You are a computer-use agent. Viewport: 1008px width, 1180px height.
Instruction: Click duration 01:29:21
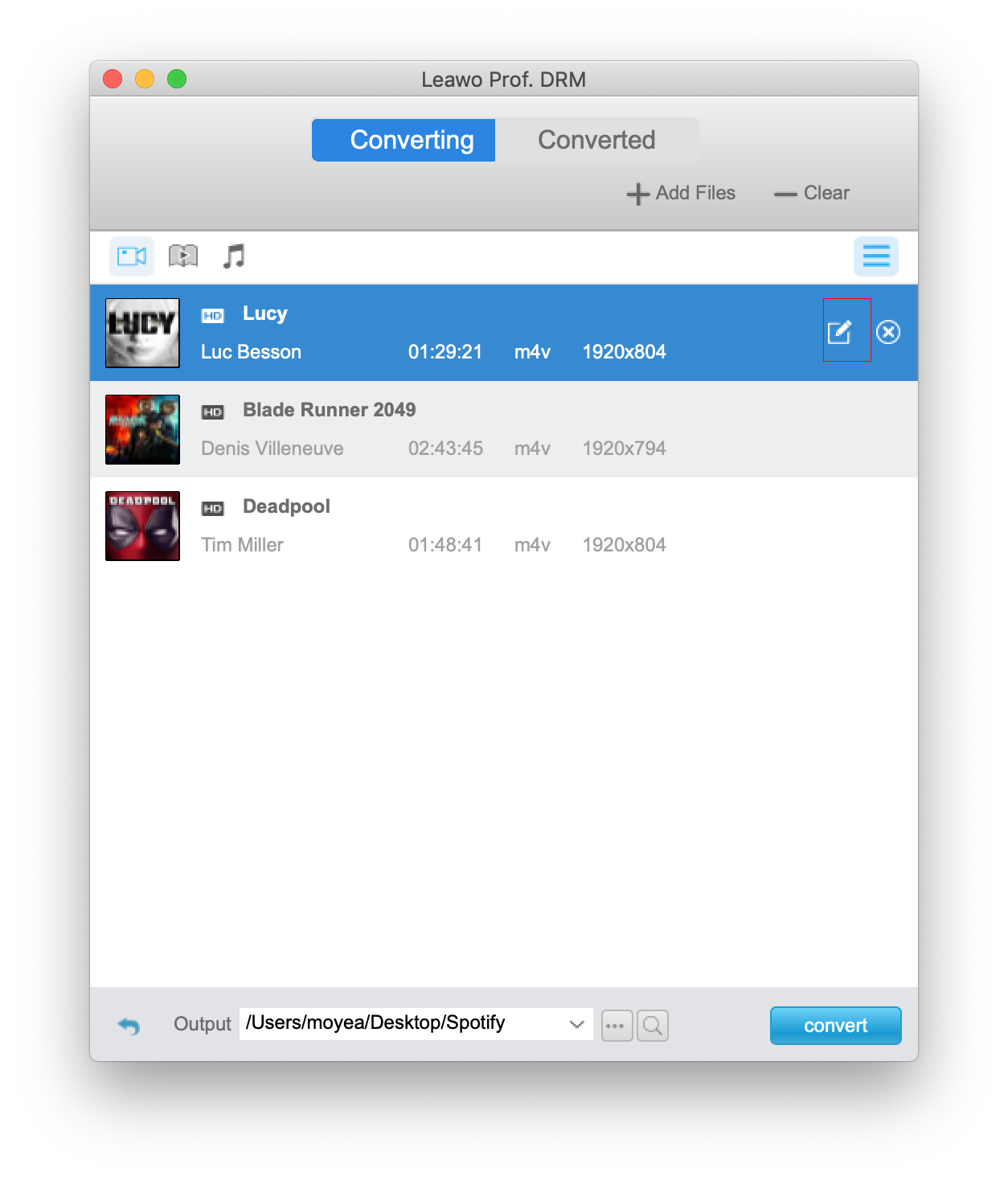click(x=445, y=352)
